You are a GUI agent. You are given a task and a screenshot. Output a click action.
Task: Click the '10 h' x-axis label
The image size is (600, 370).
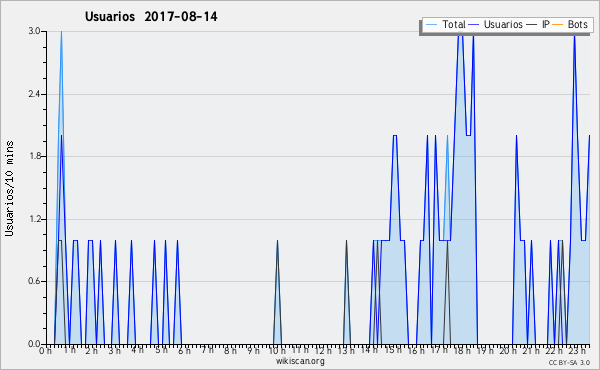tap(277, 351)
